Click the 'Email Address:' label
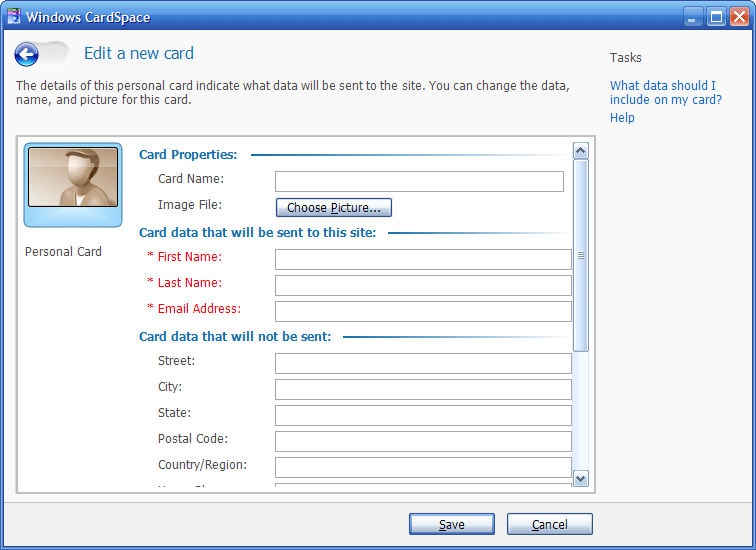Viewport: 756px width, 550px height. (199, 309)
